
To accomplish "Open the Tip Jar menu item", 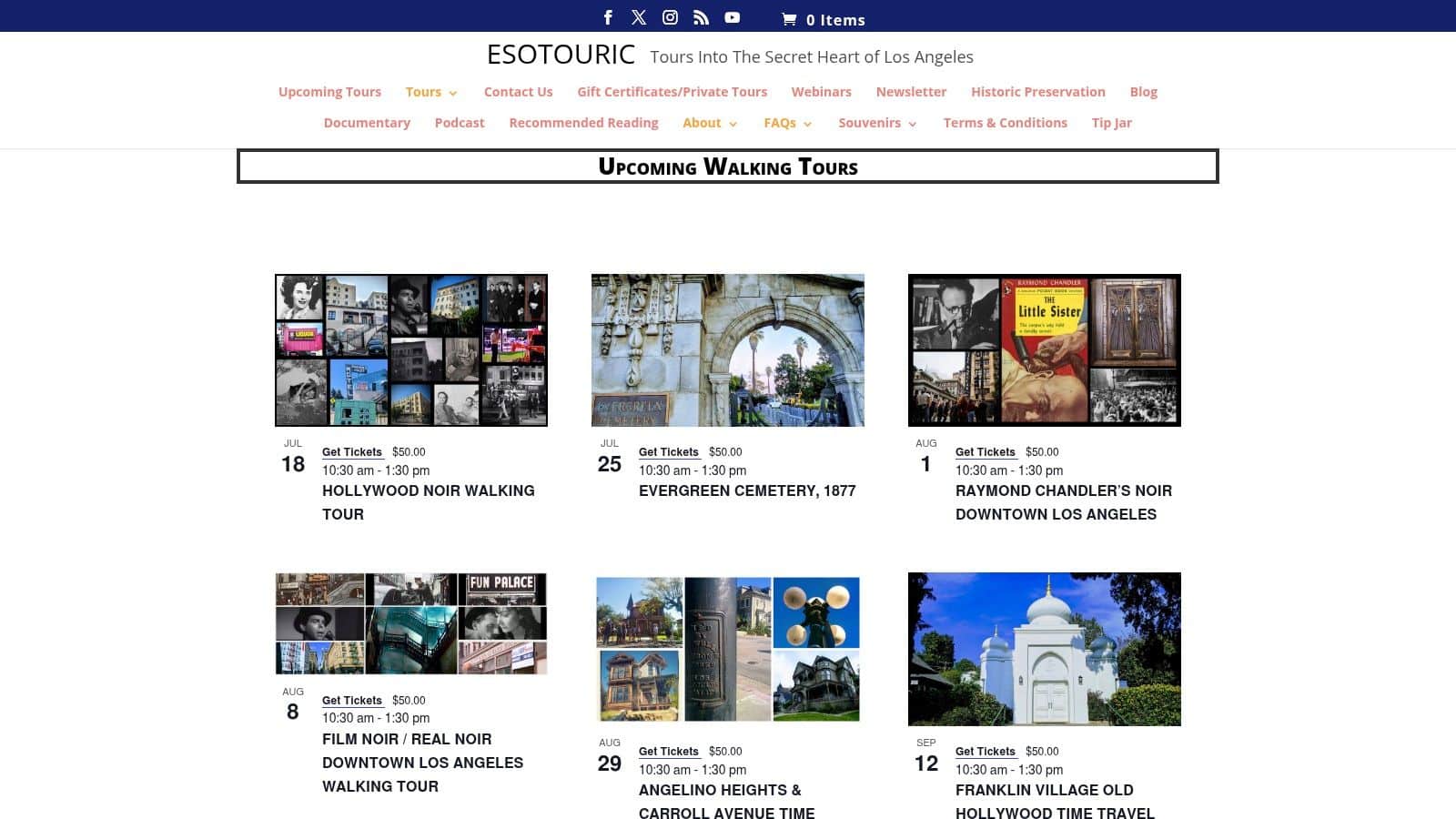I will point(1111,123).
